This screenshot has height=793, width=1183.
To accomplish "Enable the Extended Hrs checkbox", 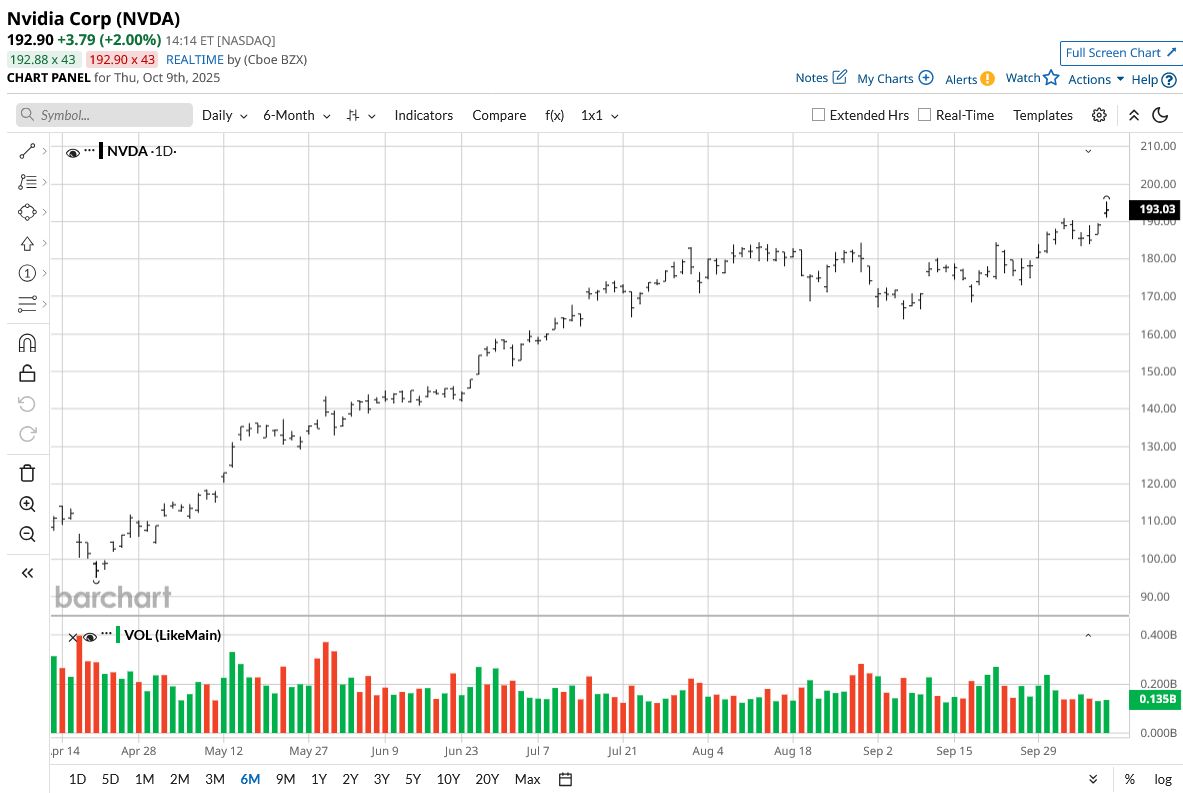I will coord(818,115).
